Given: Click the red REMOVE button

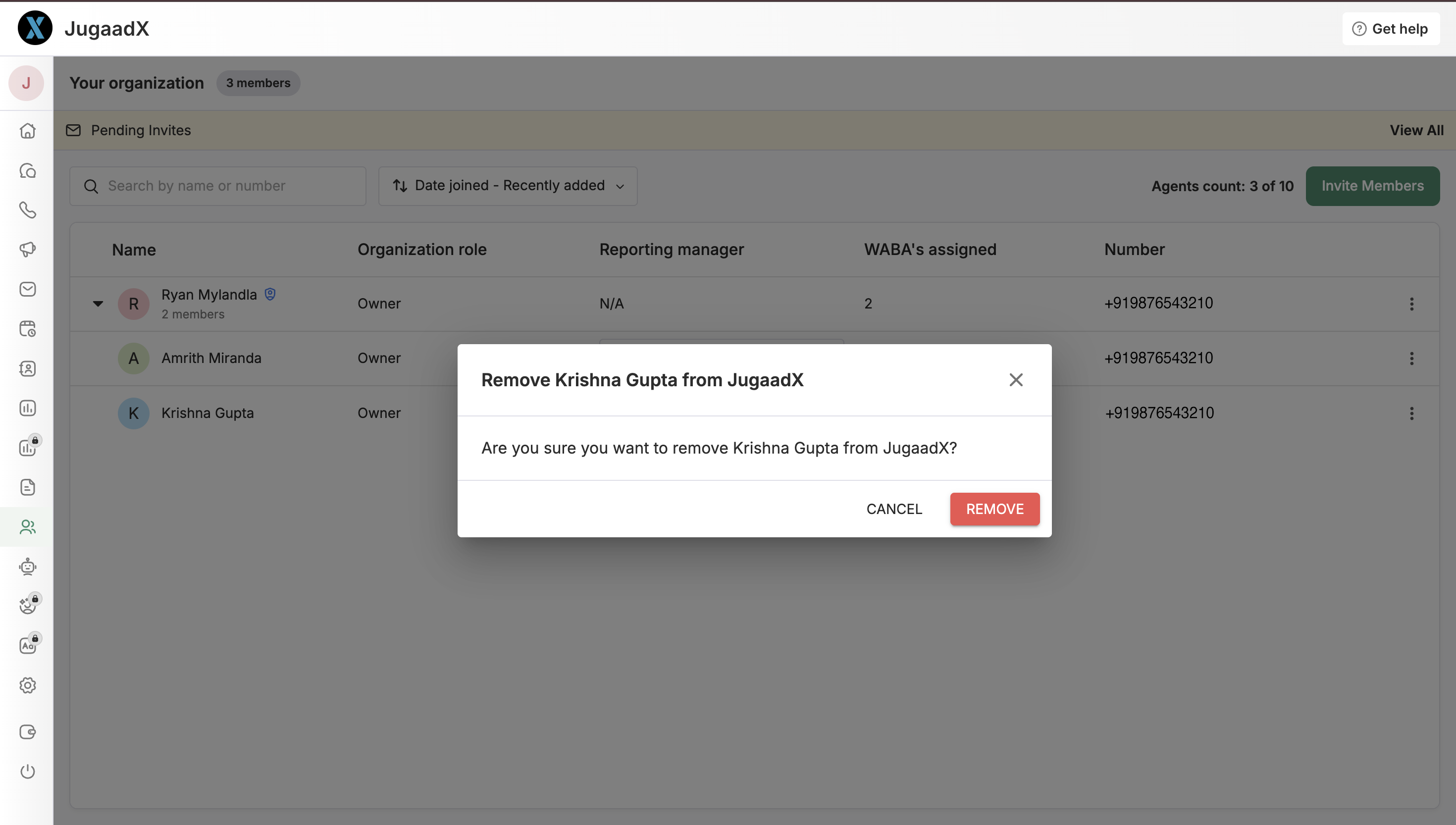Looking at the screenshot, I should pyautogui.click(x=994, y=509).
